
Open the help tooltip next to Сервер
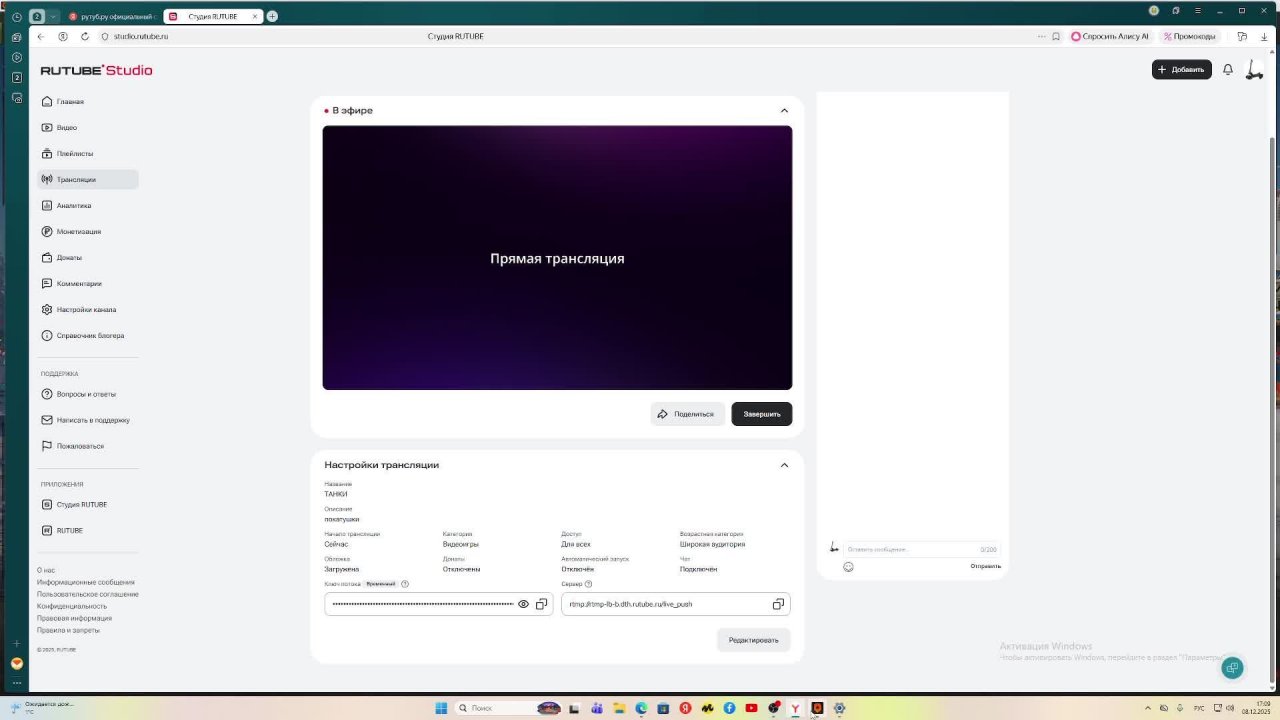coord(588,584)
